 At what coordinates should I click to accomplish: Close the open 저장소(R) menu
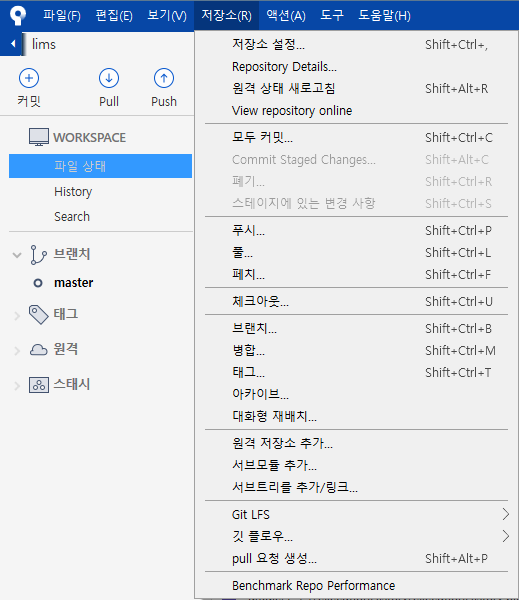(227, 15)
